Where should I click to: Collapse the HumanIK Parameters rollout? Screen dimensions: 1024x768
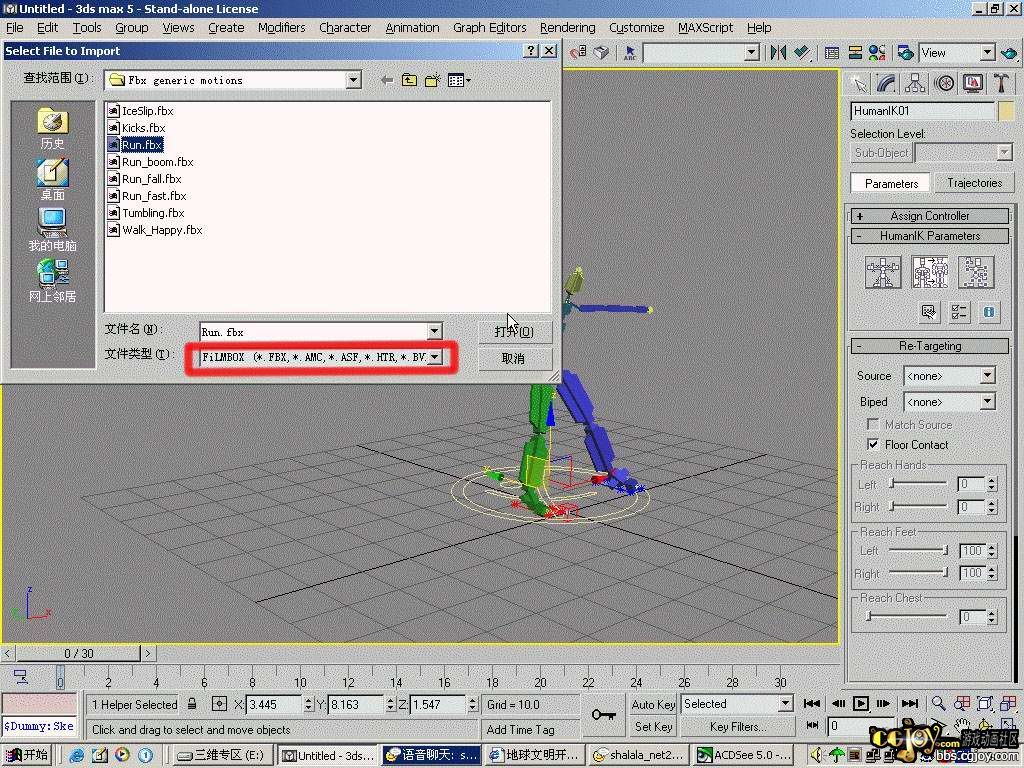click(930, 236)
